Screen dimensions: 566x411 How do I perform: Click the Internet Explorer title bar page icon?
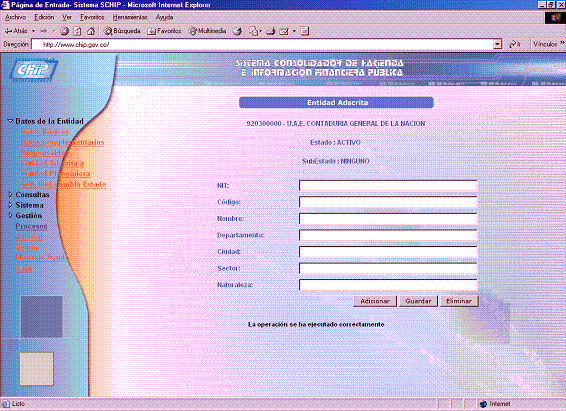click(x=5, y=5)
